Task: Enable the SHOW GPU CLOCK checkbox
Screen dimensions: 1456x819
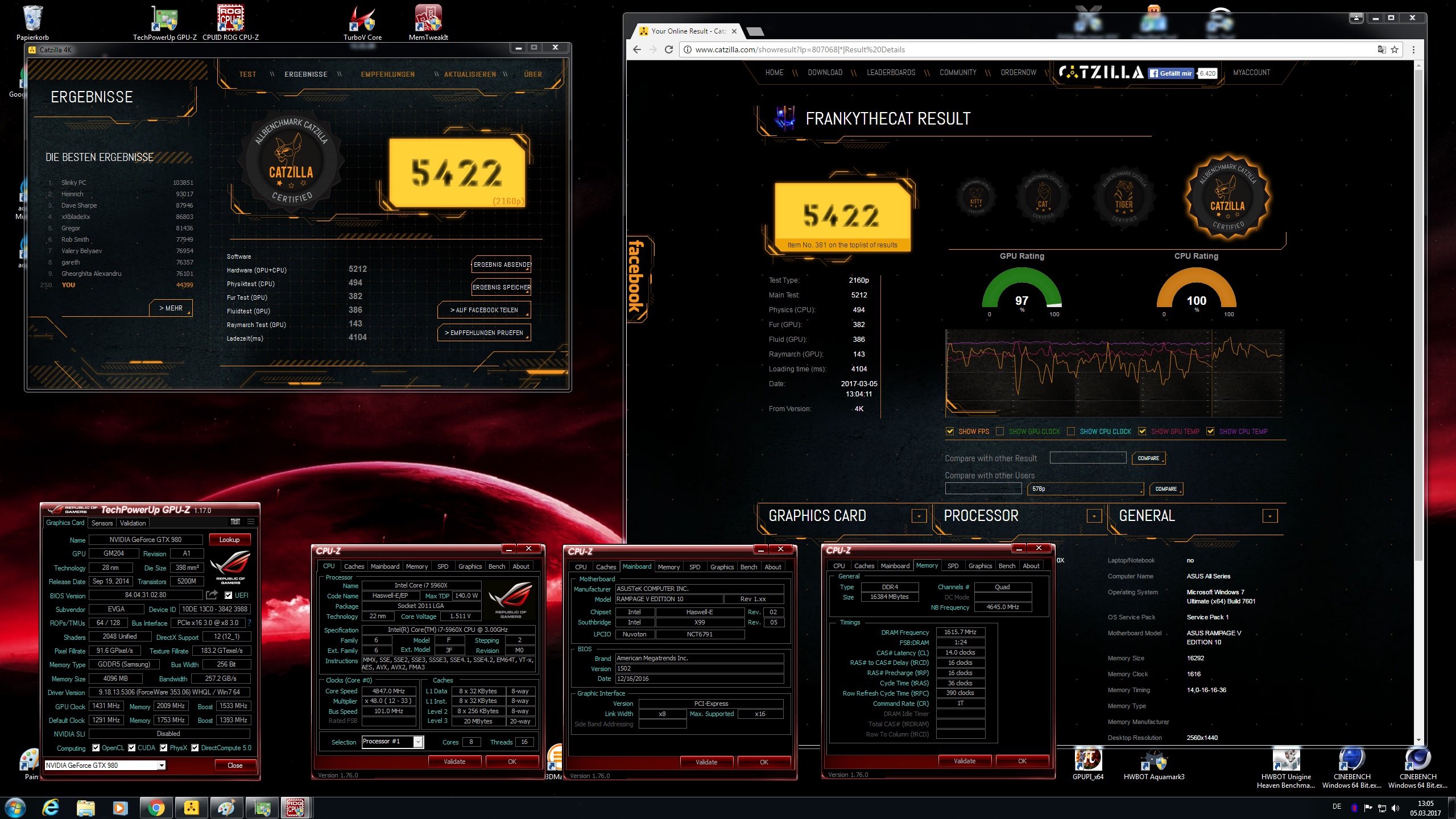Action: (1000, 431)
